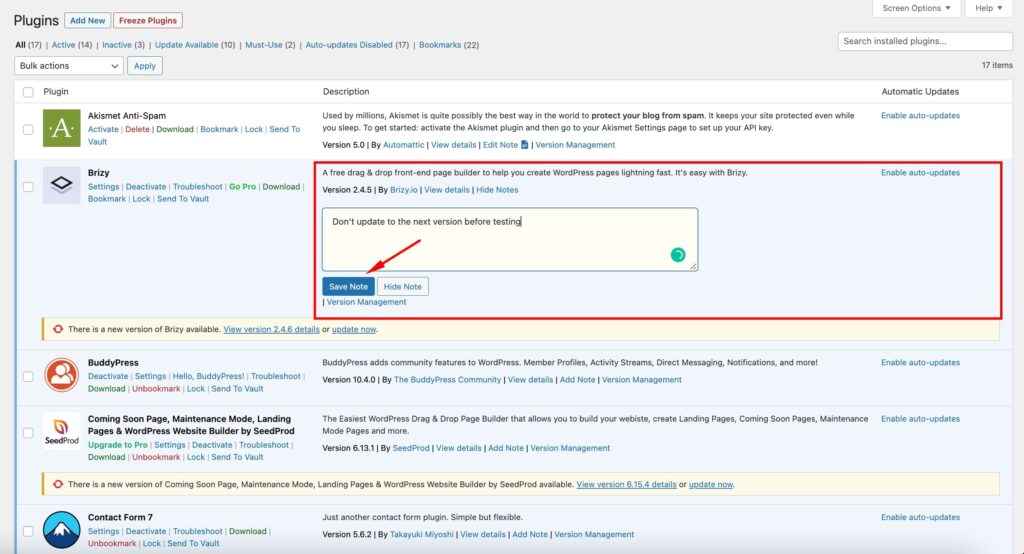This screenshot has width=1024, height=554.
Task: Expand the Help panel
Action: 989,8
